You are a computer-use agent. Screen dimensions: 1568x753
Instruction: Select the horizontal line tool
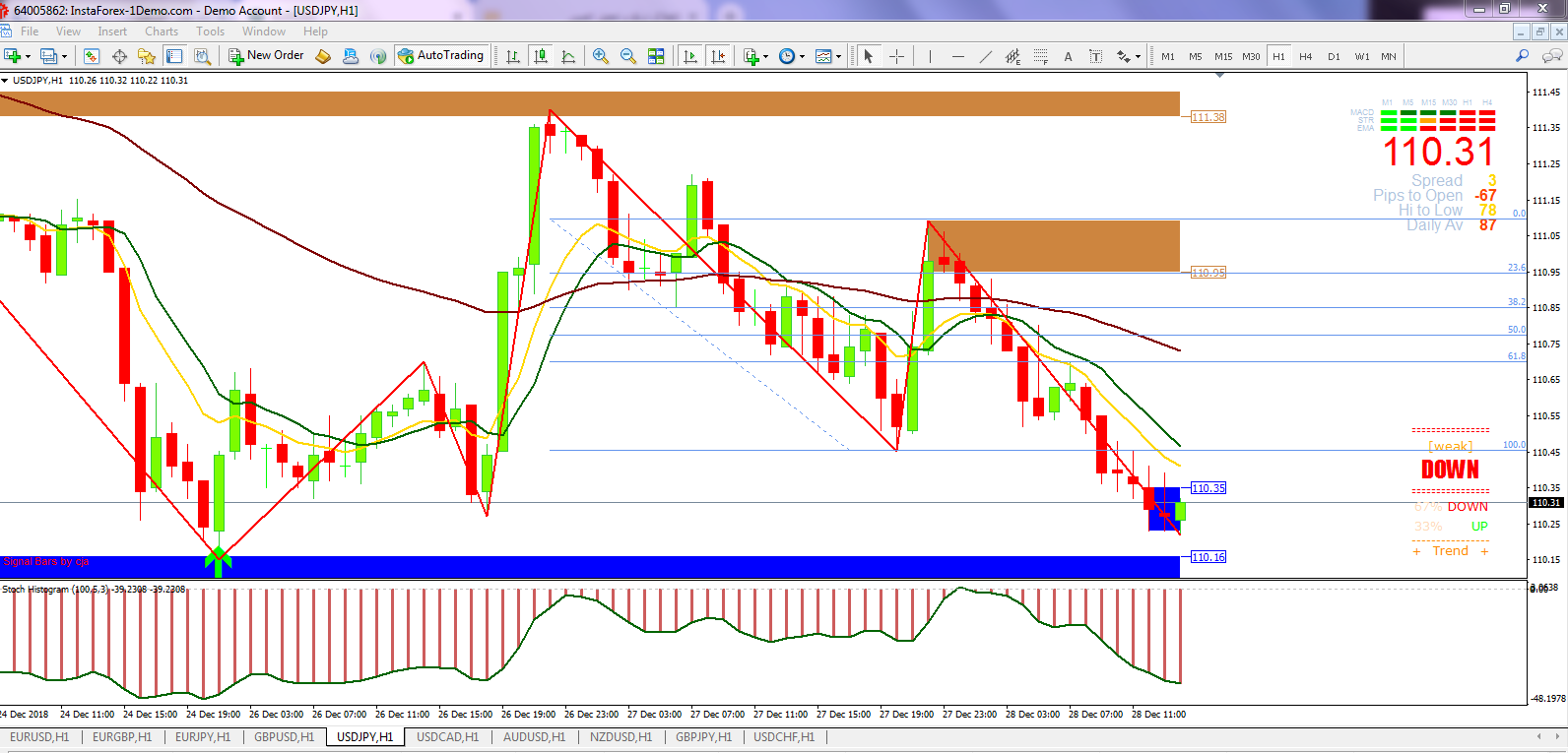pyautogui.click(x=957, y=56)
